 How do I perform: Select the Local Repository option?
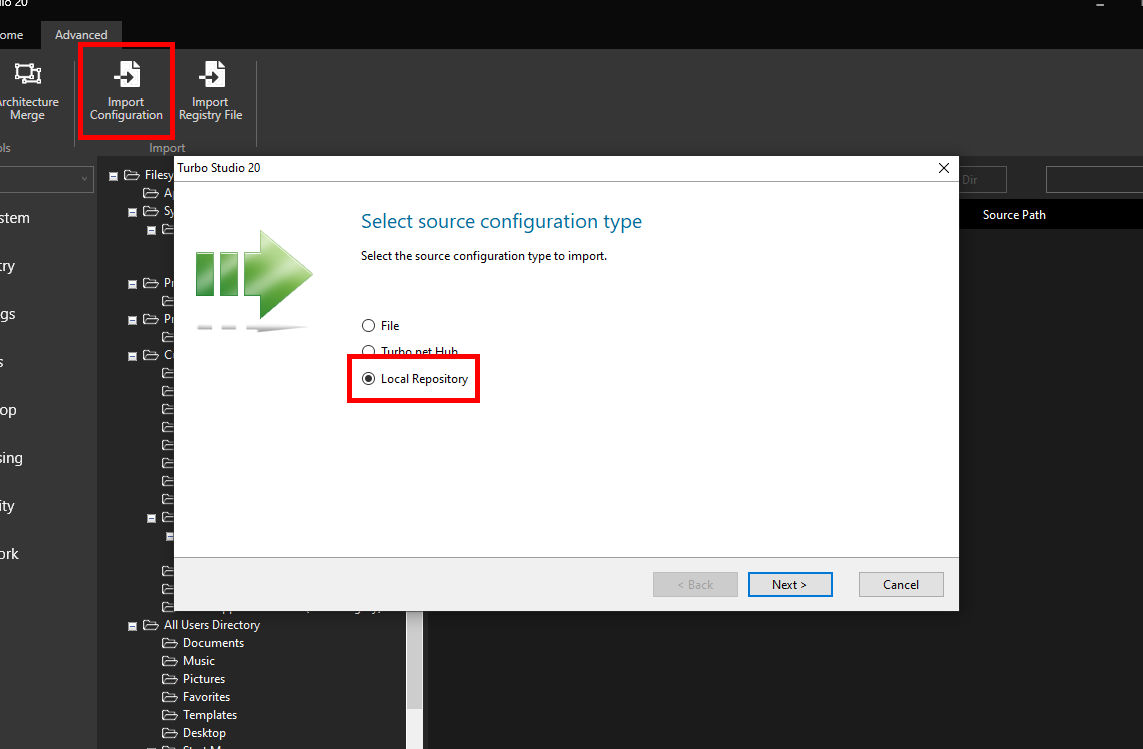pyautogui.click(x=368, y=378)
